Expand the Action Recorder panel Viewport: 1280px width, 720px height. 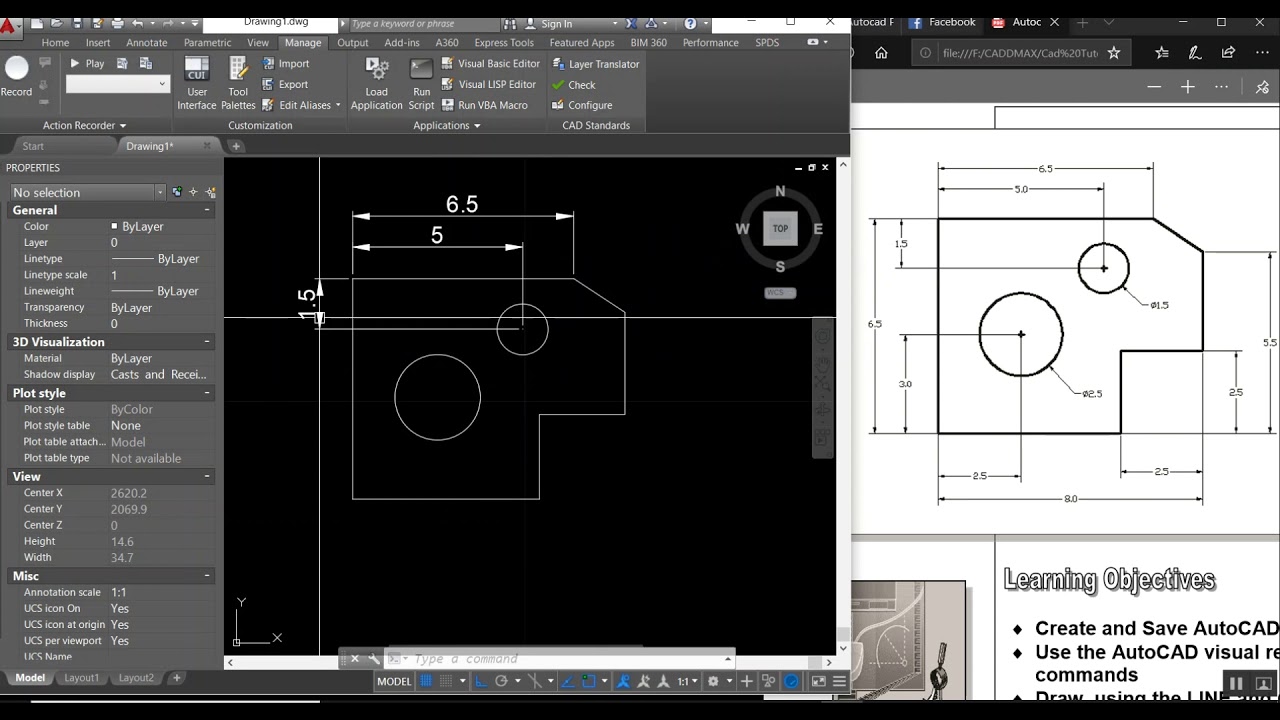tap(85, 125)
